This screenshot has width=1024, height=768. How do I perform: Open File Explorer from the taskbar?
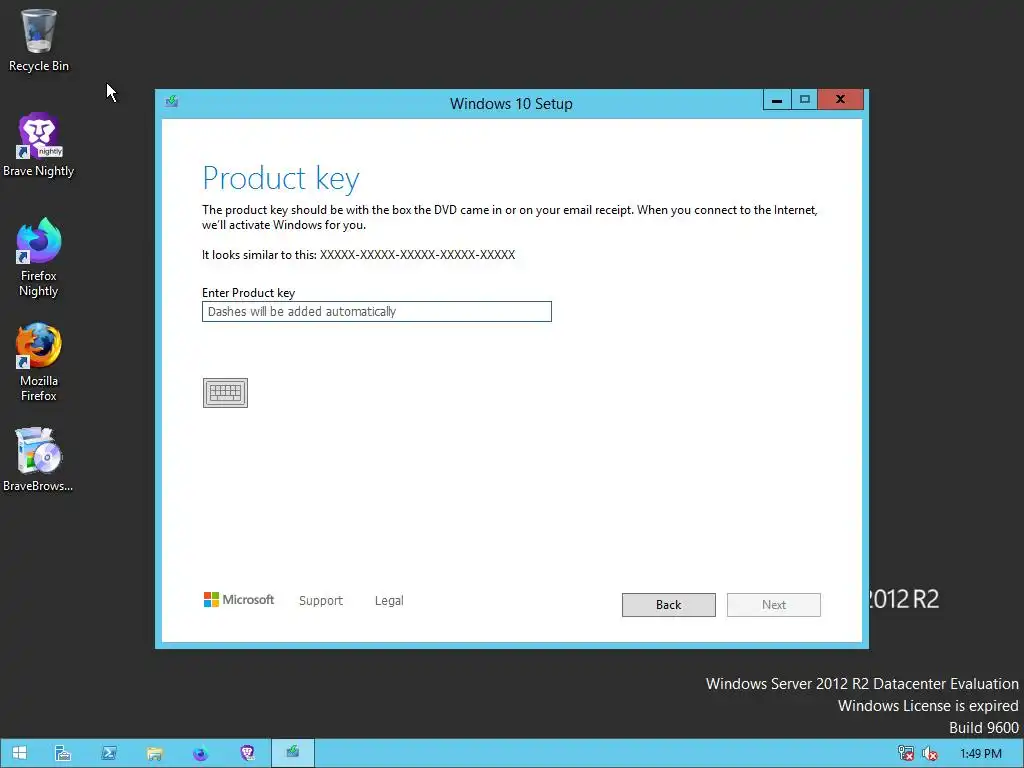pyautogui.click(x=155, y=753)
